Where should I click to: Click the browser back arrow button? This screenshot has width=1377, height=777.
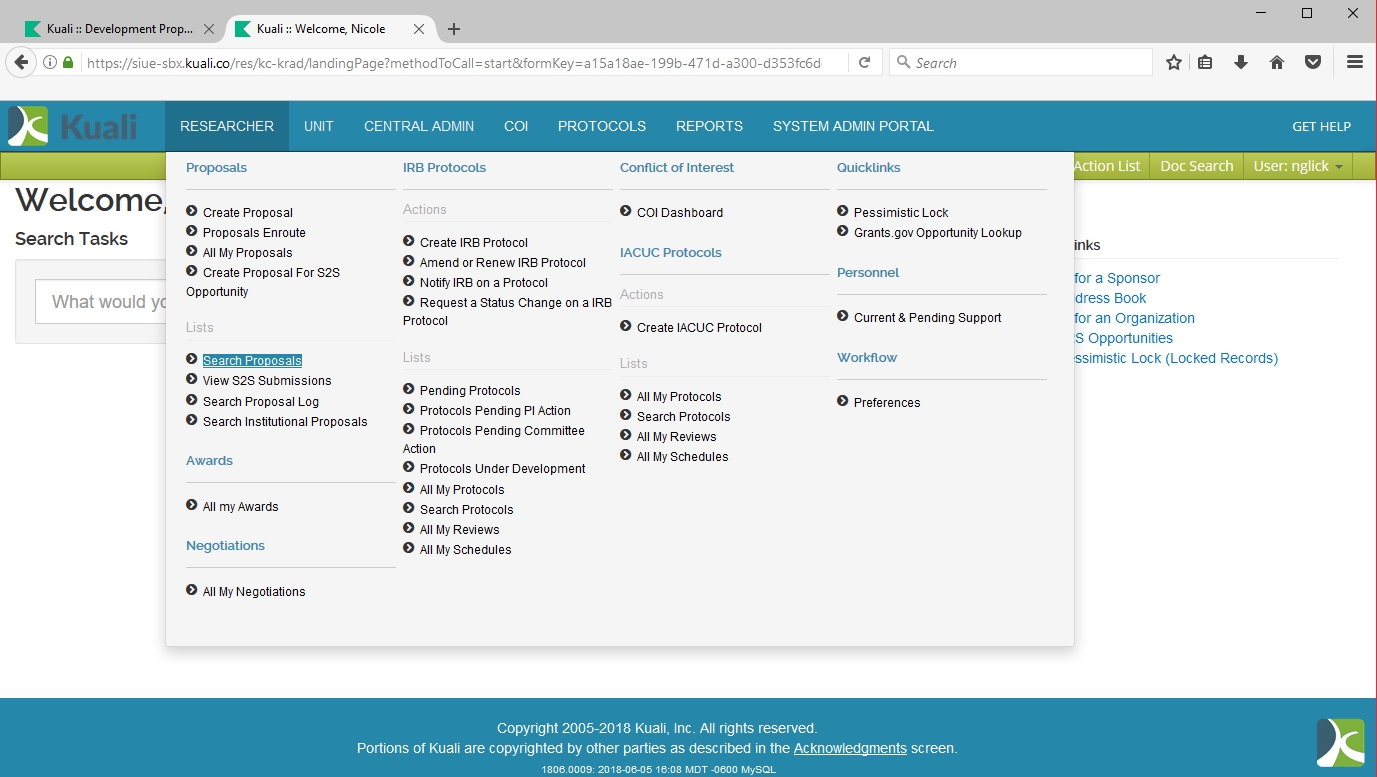pos(21,62)
